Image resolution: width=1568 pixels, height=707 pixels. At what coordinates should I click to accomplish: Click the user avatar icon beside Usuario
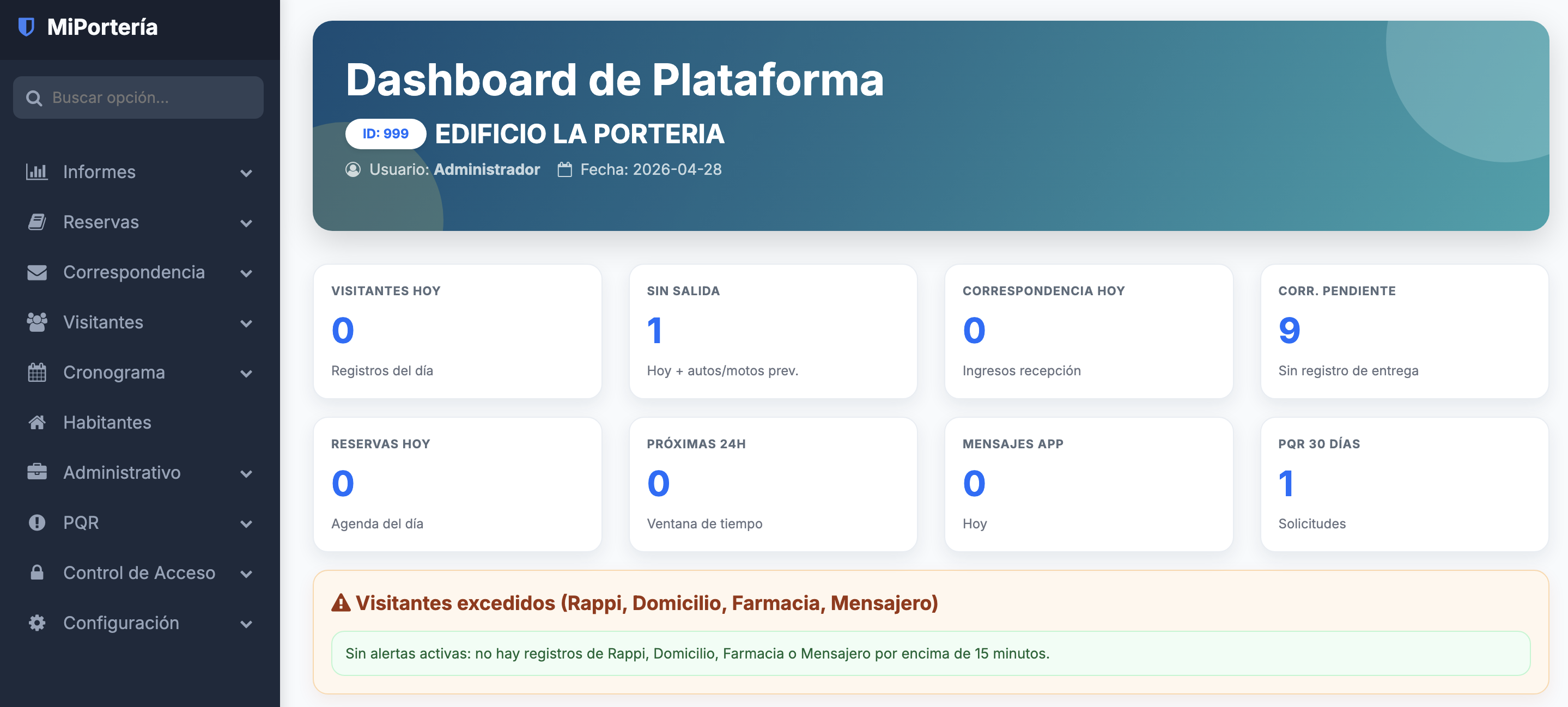[x=353, y=169]
